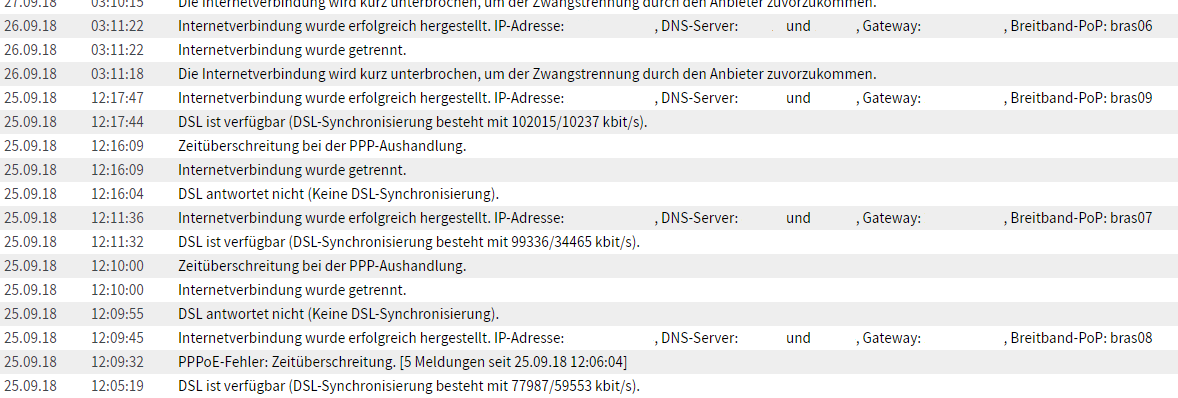Viewport: 1178px width, 398px height.
Task: Select the entry with Breitband-PoP bras08
Action: point(589,339)
